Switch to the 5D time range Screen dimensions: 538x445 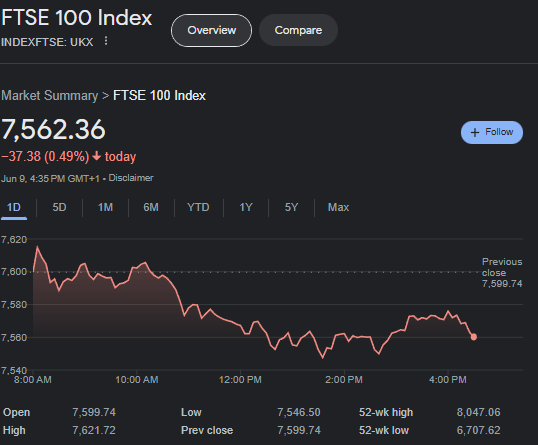pos(59,208)
